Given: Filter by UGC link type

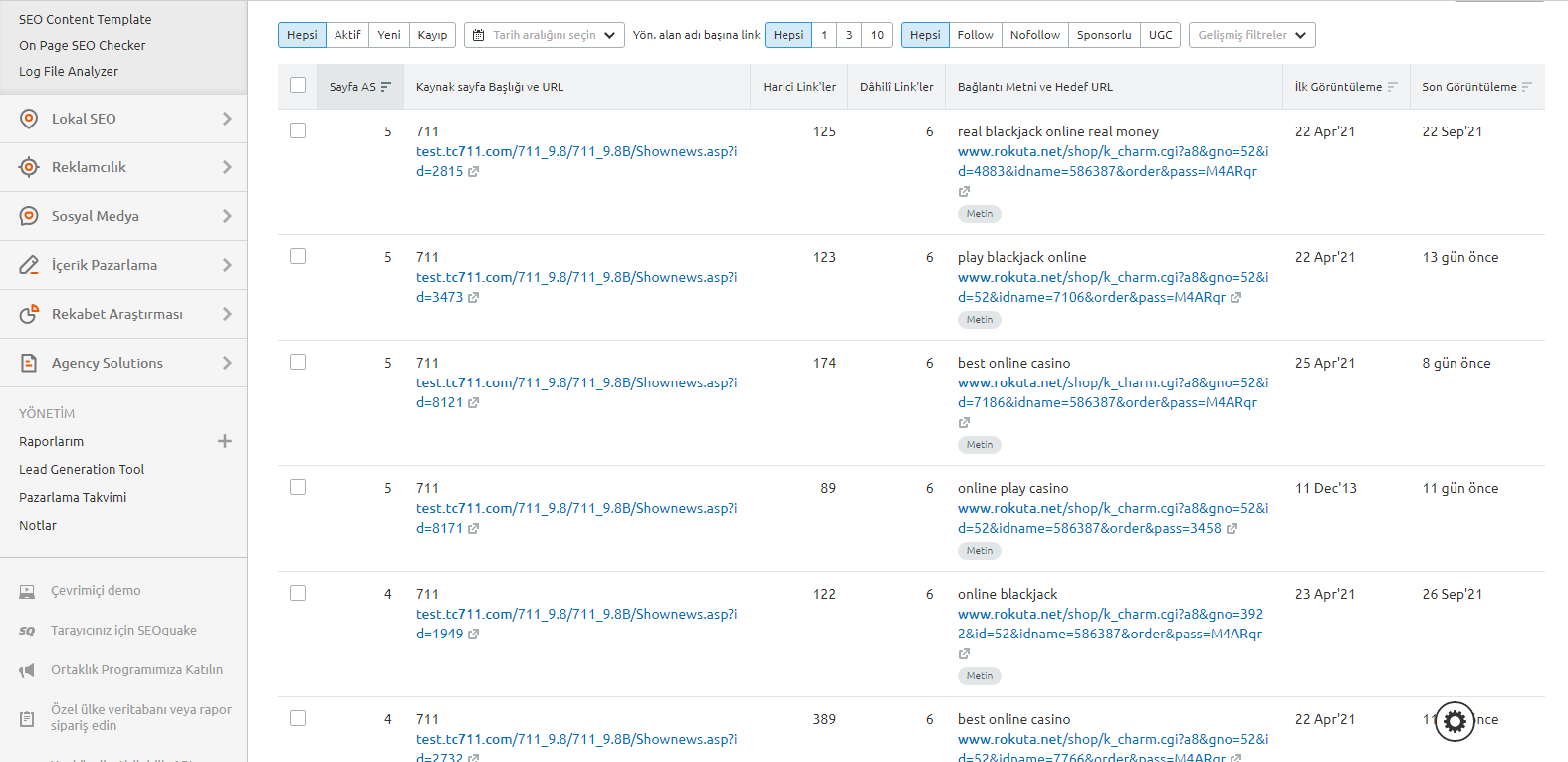Looking at the screenshot, I should pos(1161,35).
